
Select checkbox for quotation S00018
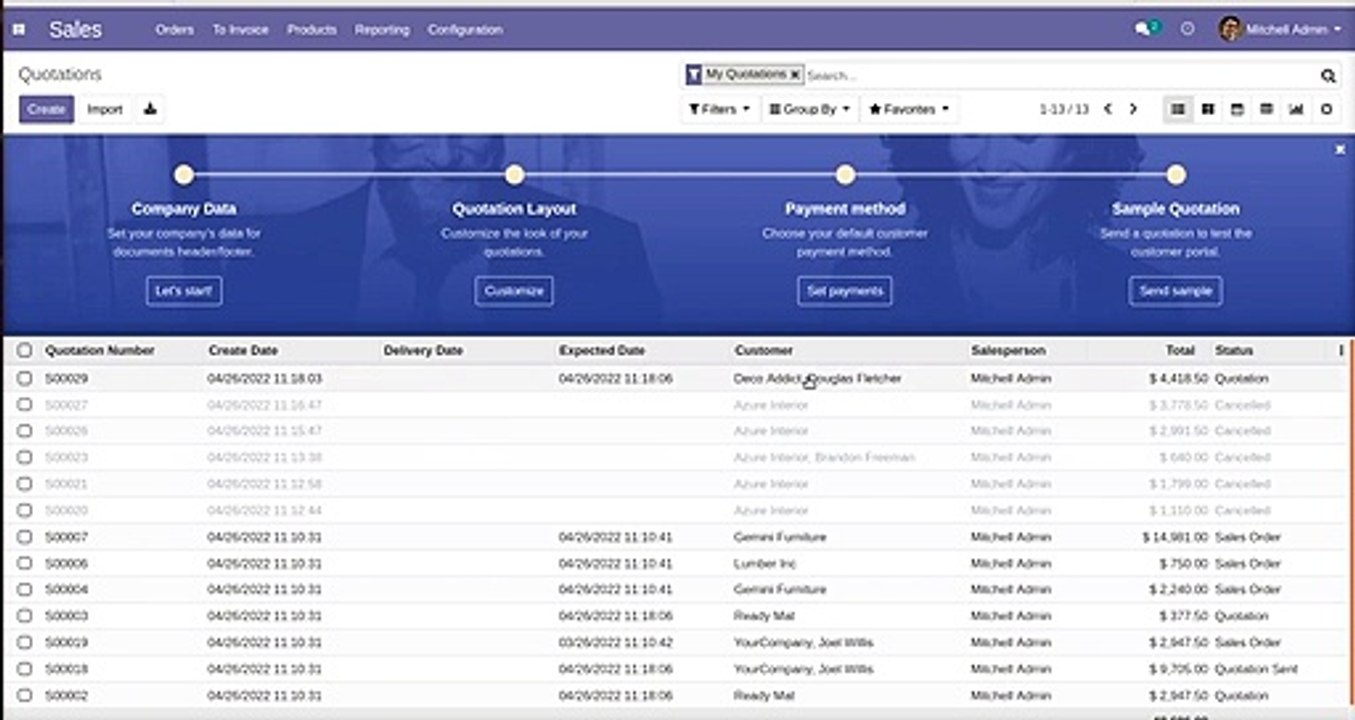click(25, 668)
